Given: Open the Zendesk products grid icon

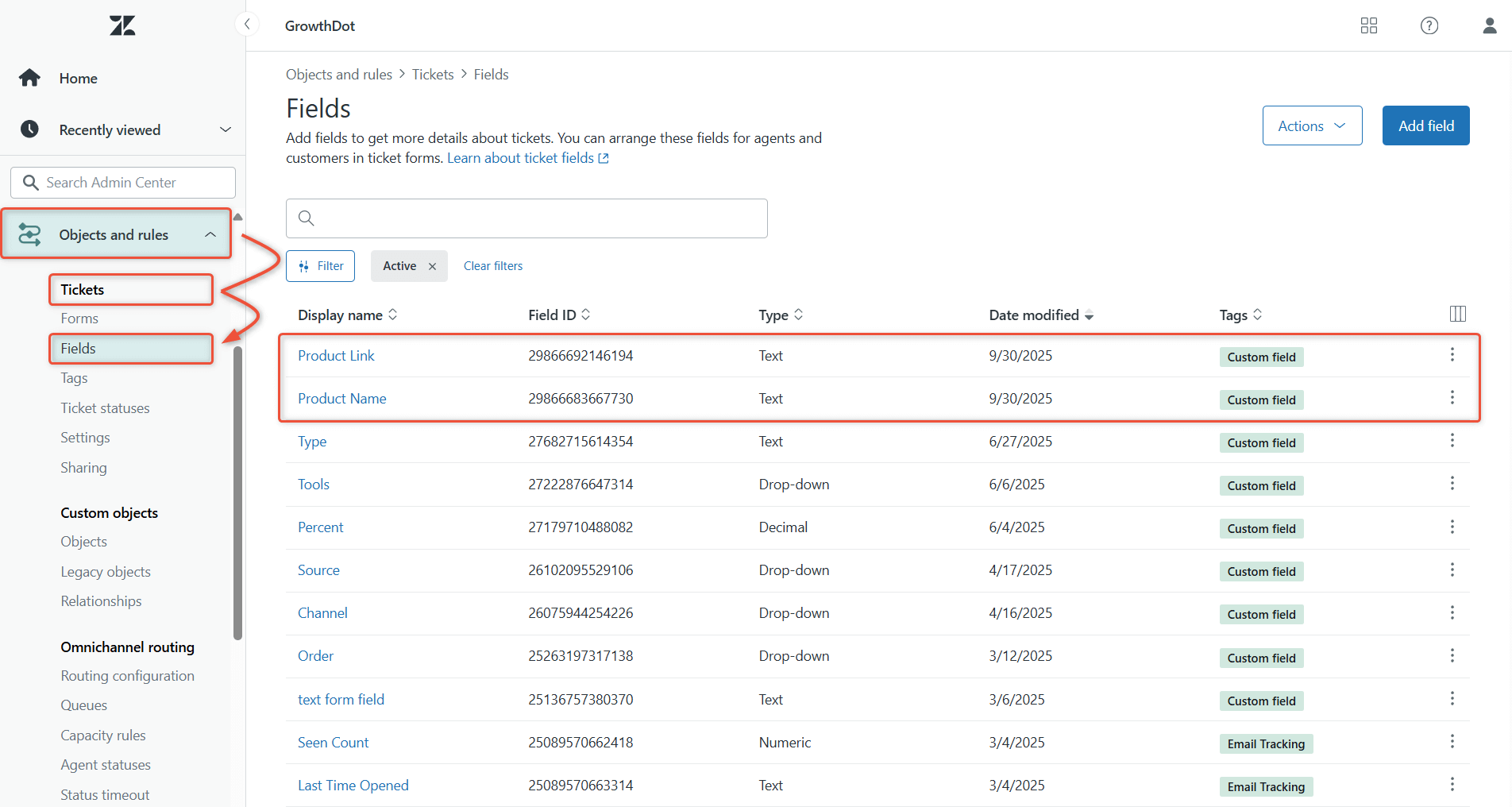Looking at the screenshot, I should coord(1368,25).
